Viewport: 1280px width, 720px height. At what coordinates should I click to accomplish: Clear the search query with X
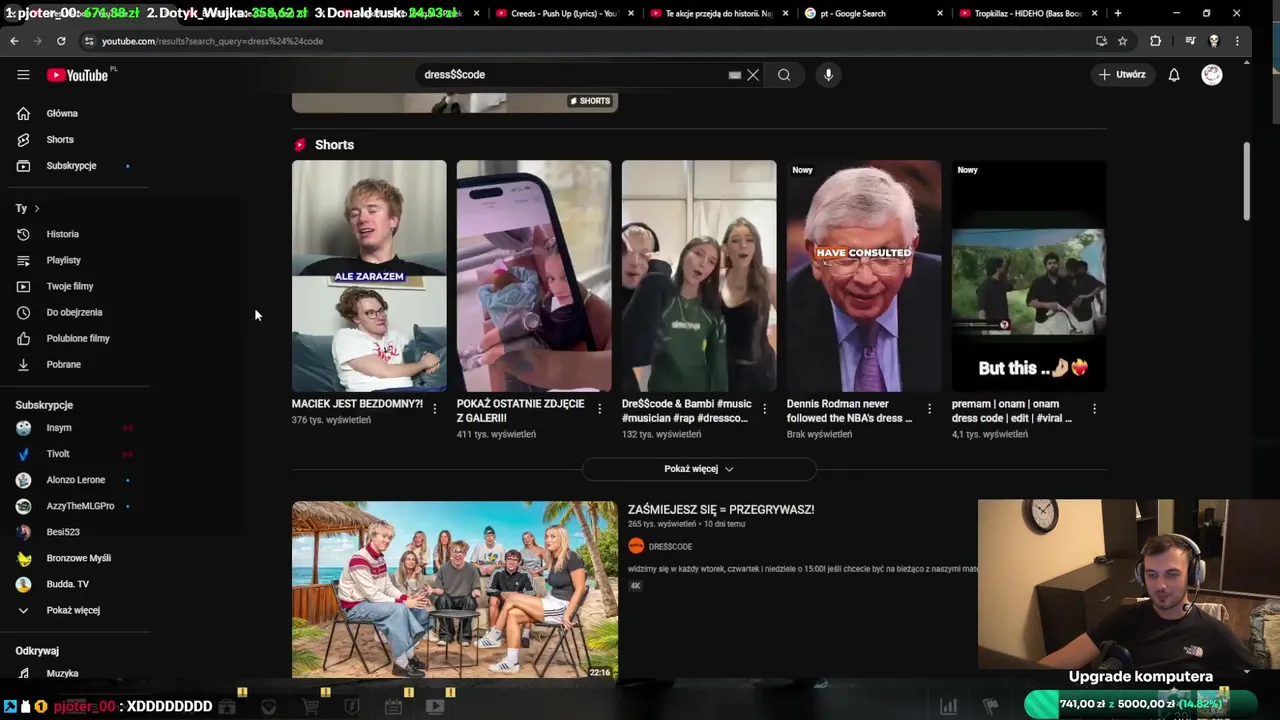[753, 75]
